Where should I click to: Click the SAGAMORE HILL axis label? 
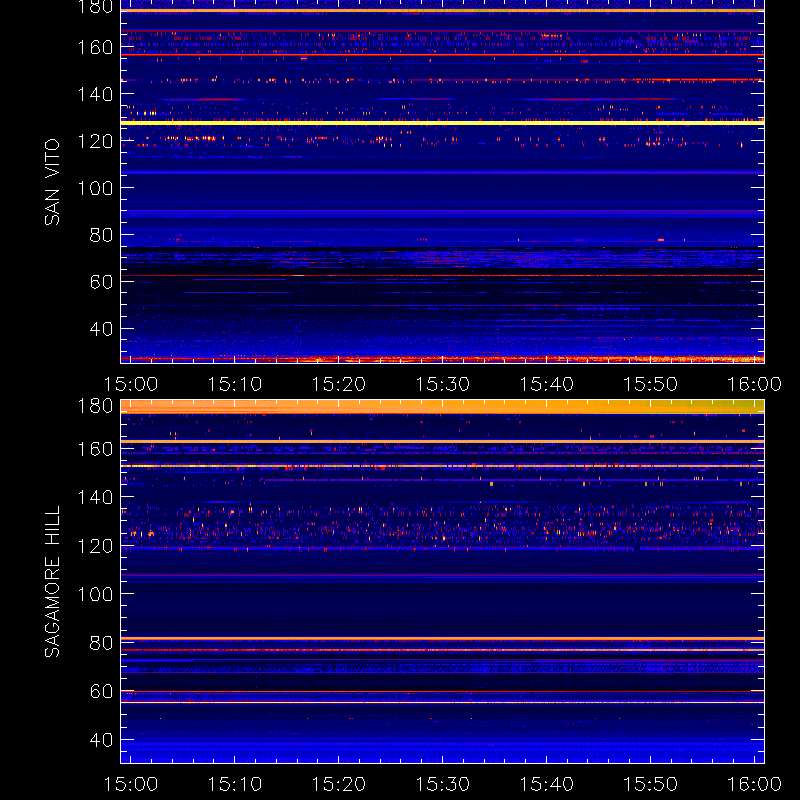52,582
